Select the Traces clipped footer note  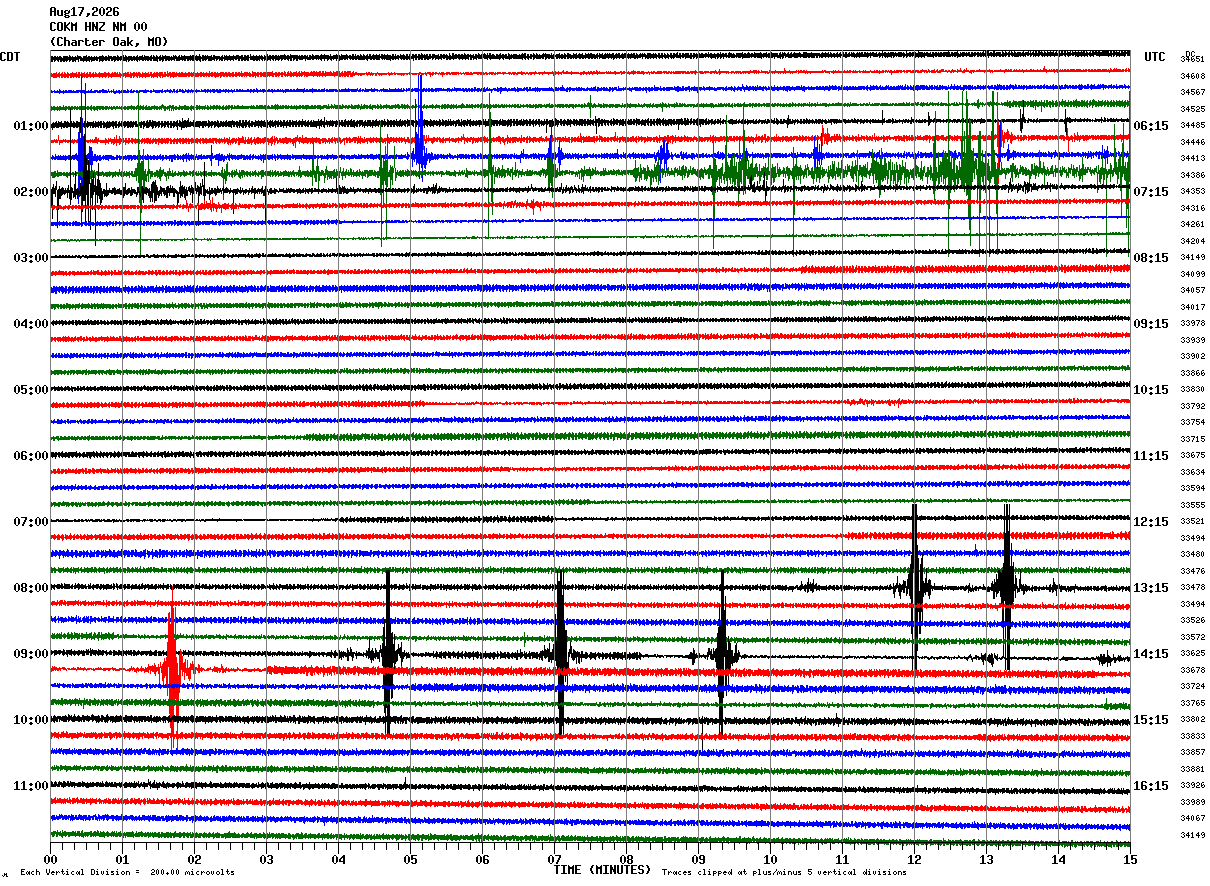coord(784,873)
